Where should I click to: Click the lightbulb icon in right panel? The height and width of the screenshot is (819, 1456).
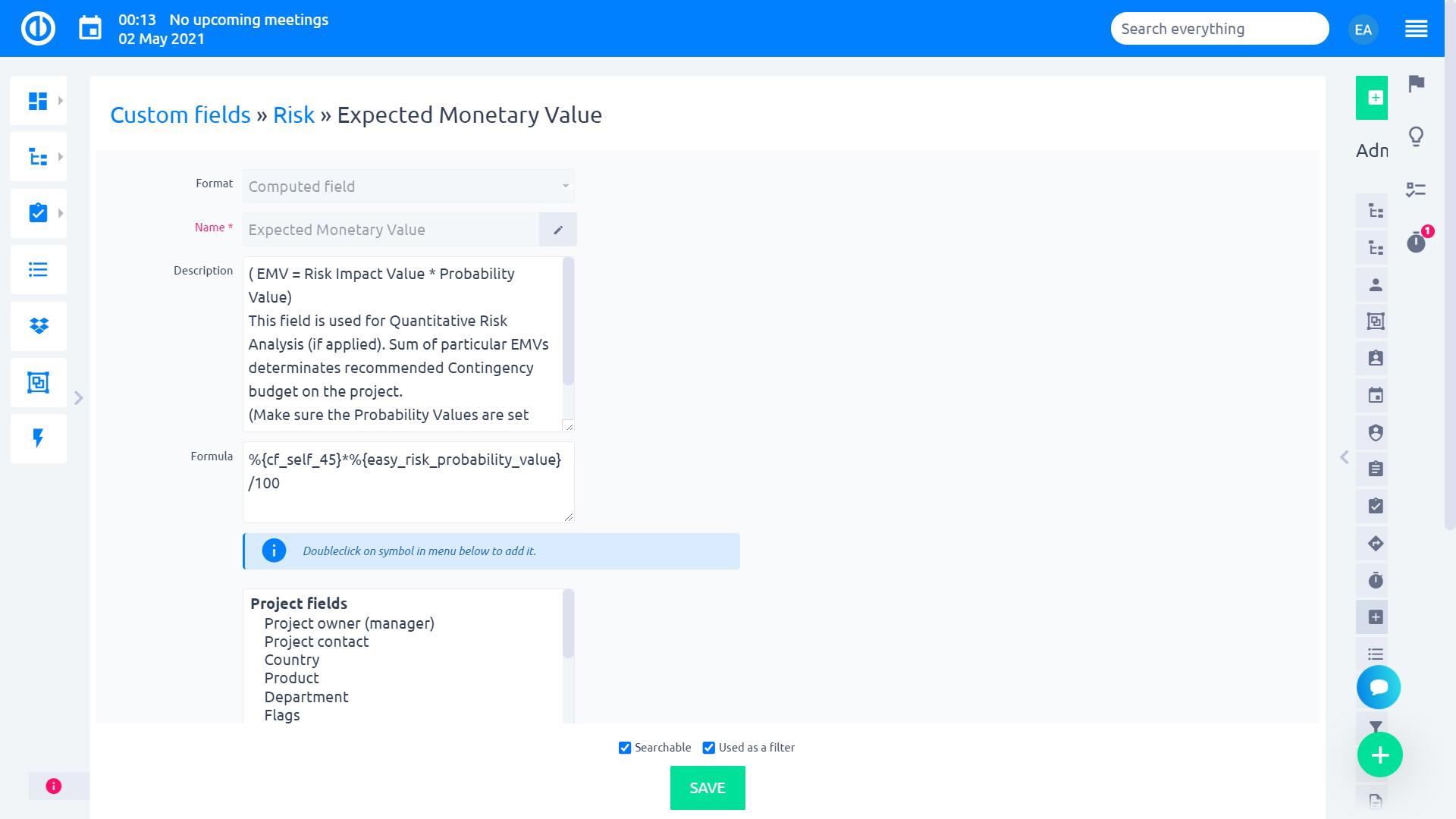(x=1416, y=136)
